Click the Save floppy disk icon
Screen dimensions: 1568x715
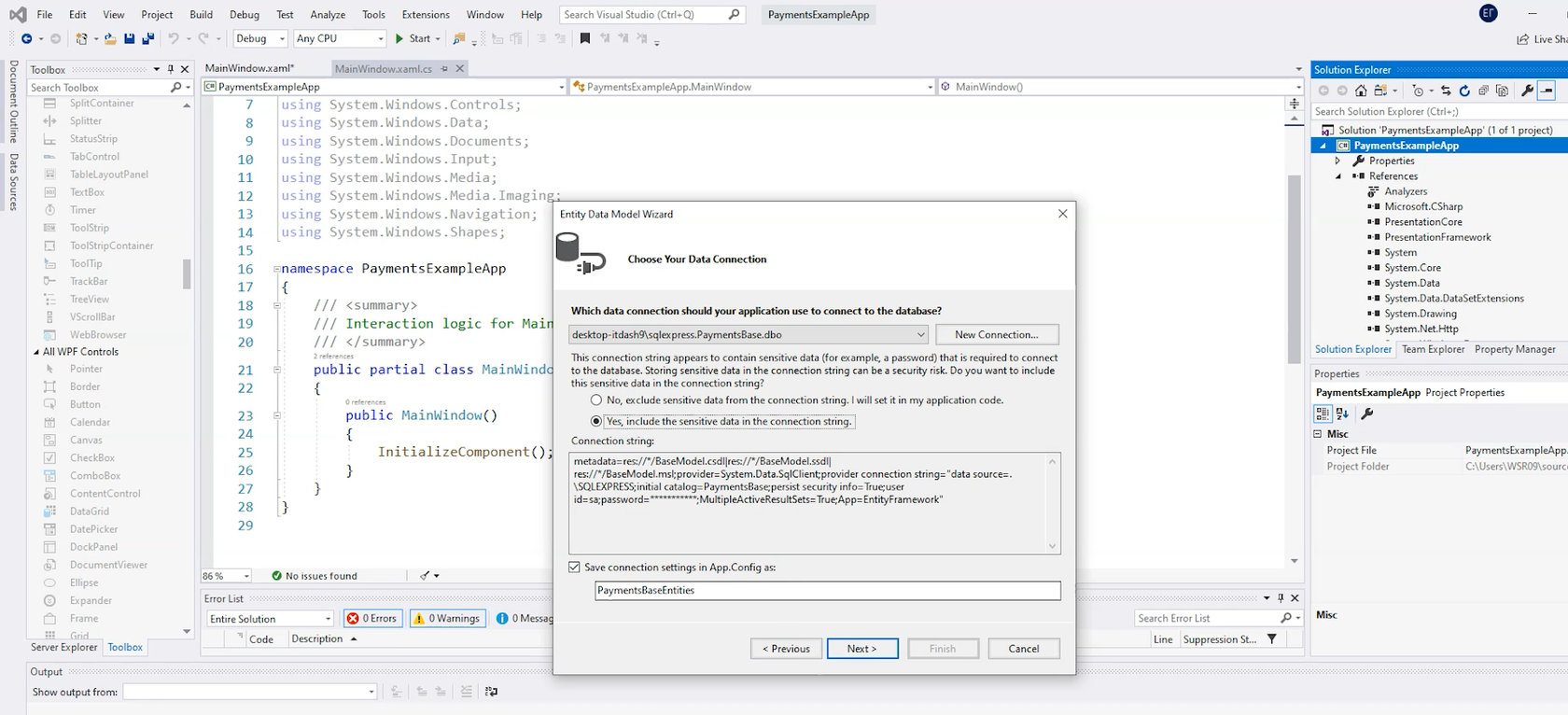point(129,38)
